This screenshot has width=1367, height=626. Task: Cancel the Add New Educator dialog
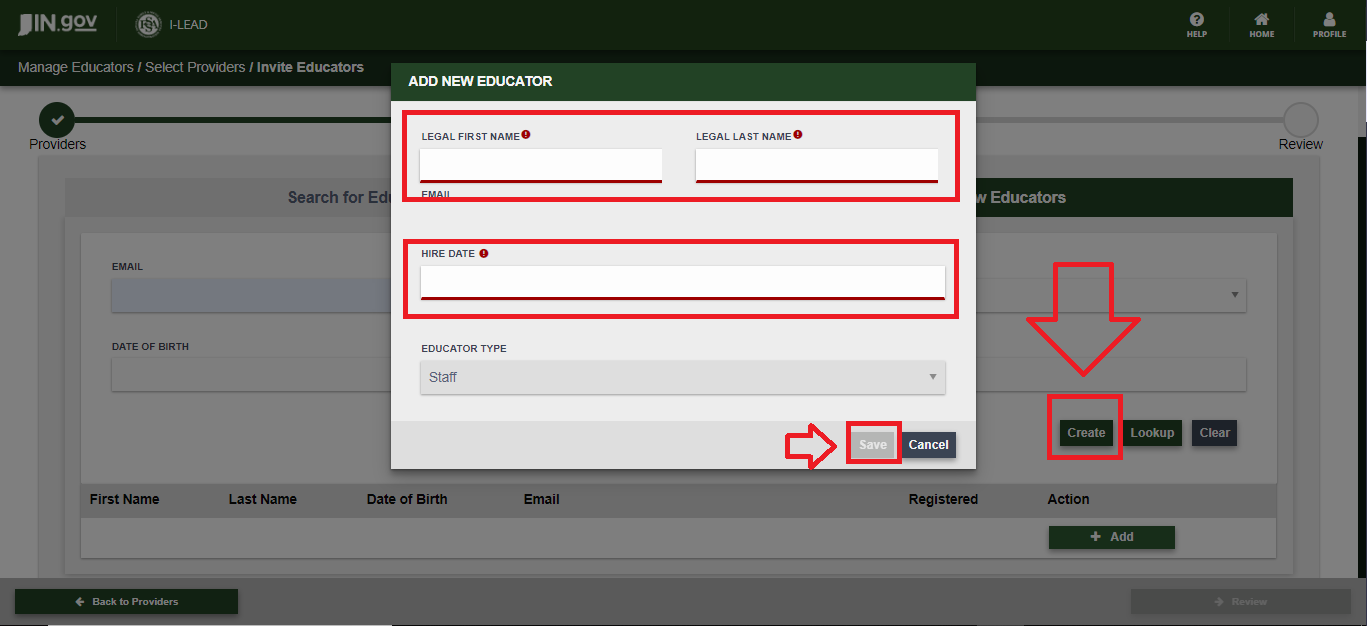pos(928,445)
